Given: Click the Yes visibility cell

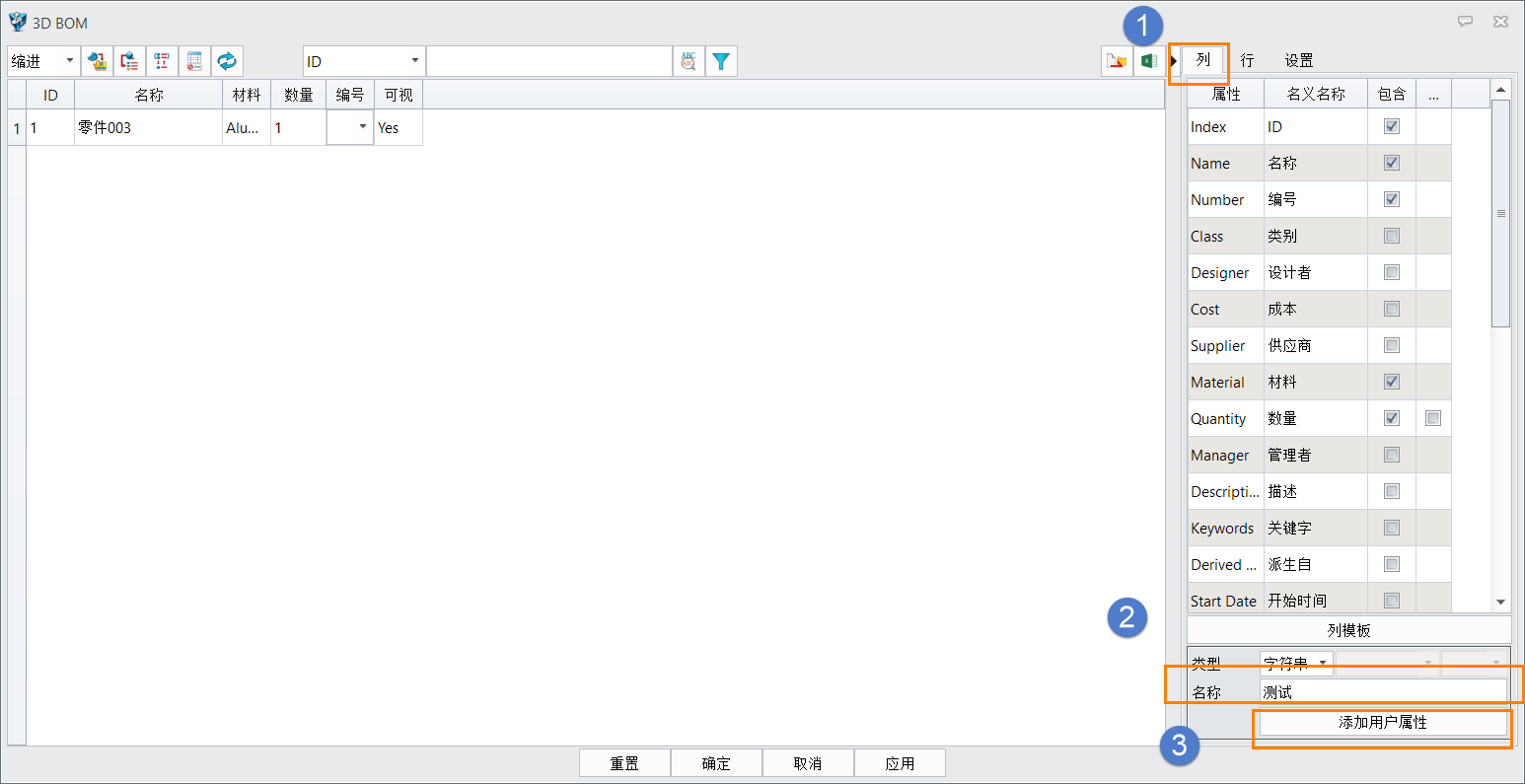Looking at the screenshot, I should coord(399,127).
